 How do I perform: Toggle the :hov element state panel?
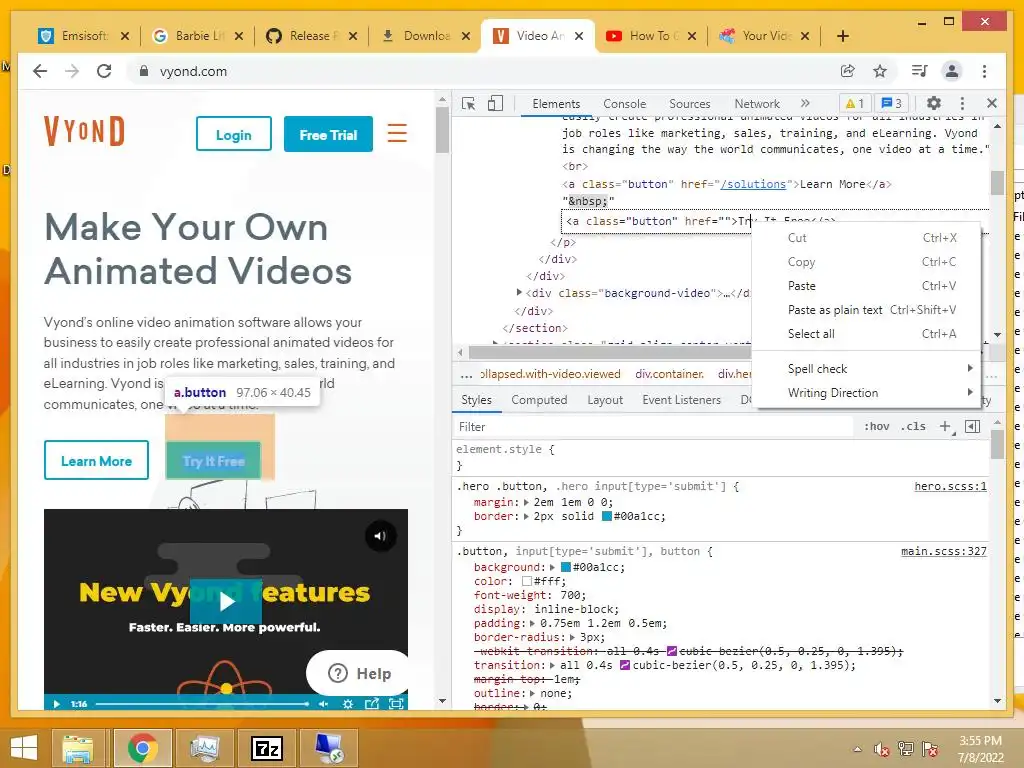876,426
